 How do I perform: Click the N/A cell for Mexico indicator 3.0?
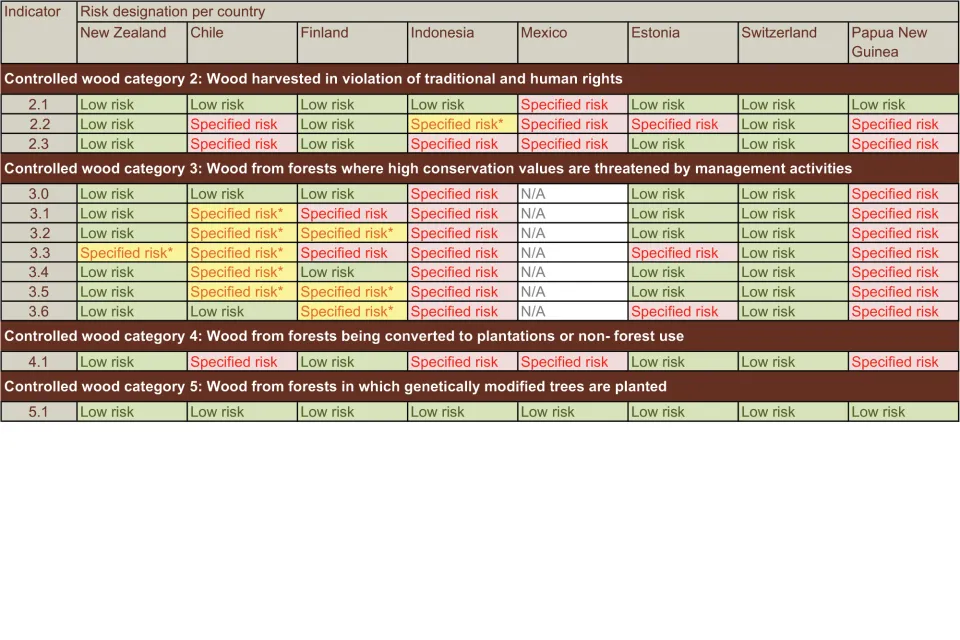[x=570, y=193]
